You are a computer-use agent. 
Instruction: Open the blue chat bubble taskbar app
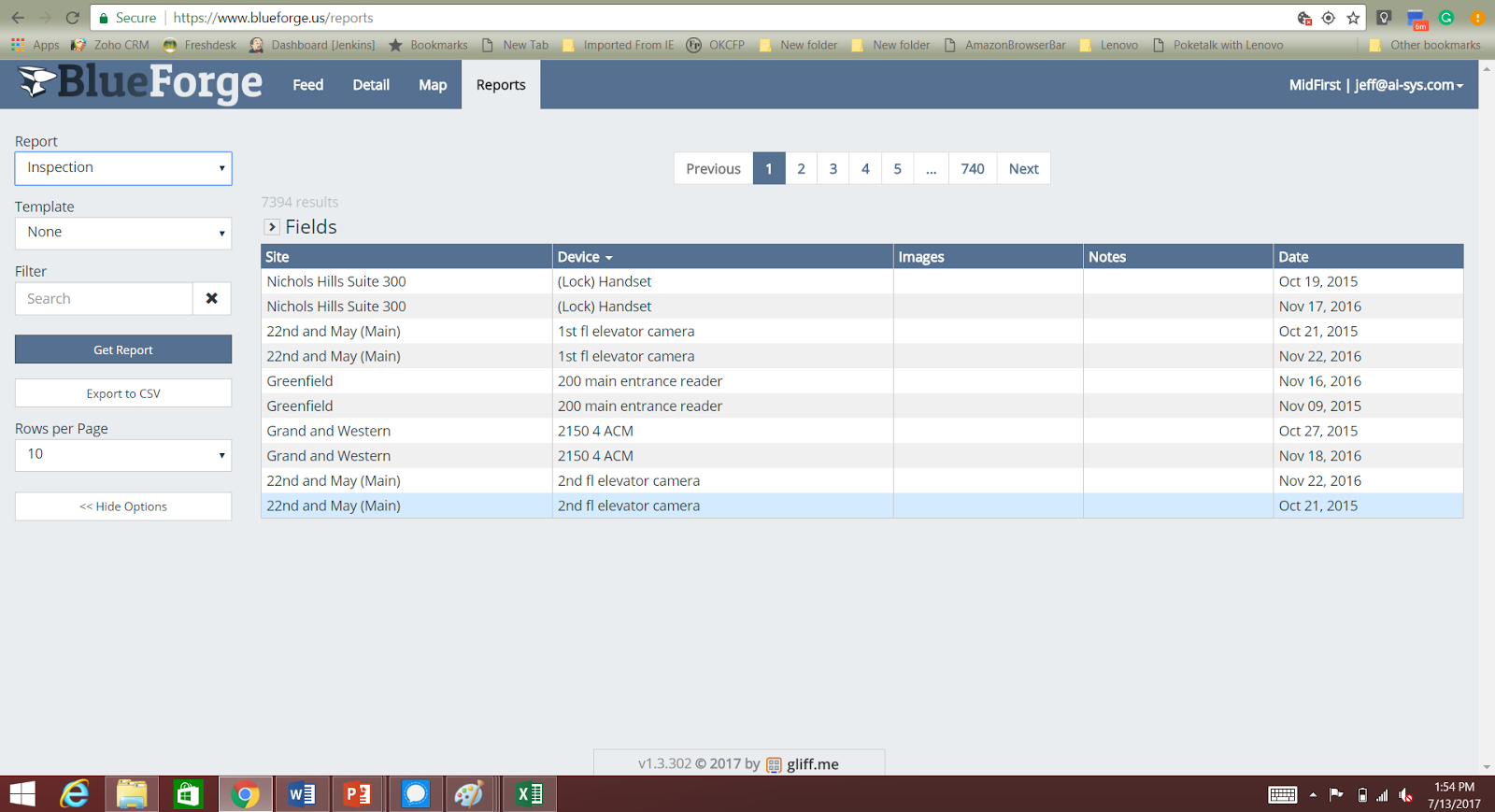point(415,794)
